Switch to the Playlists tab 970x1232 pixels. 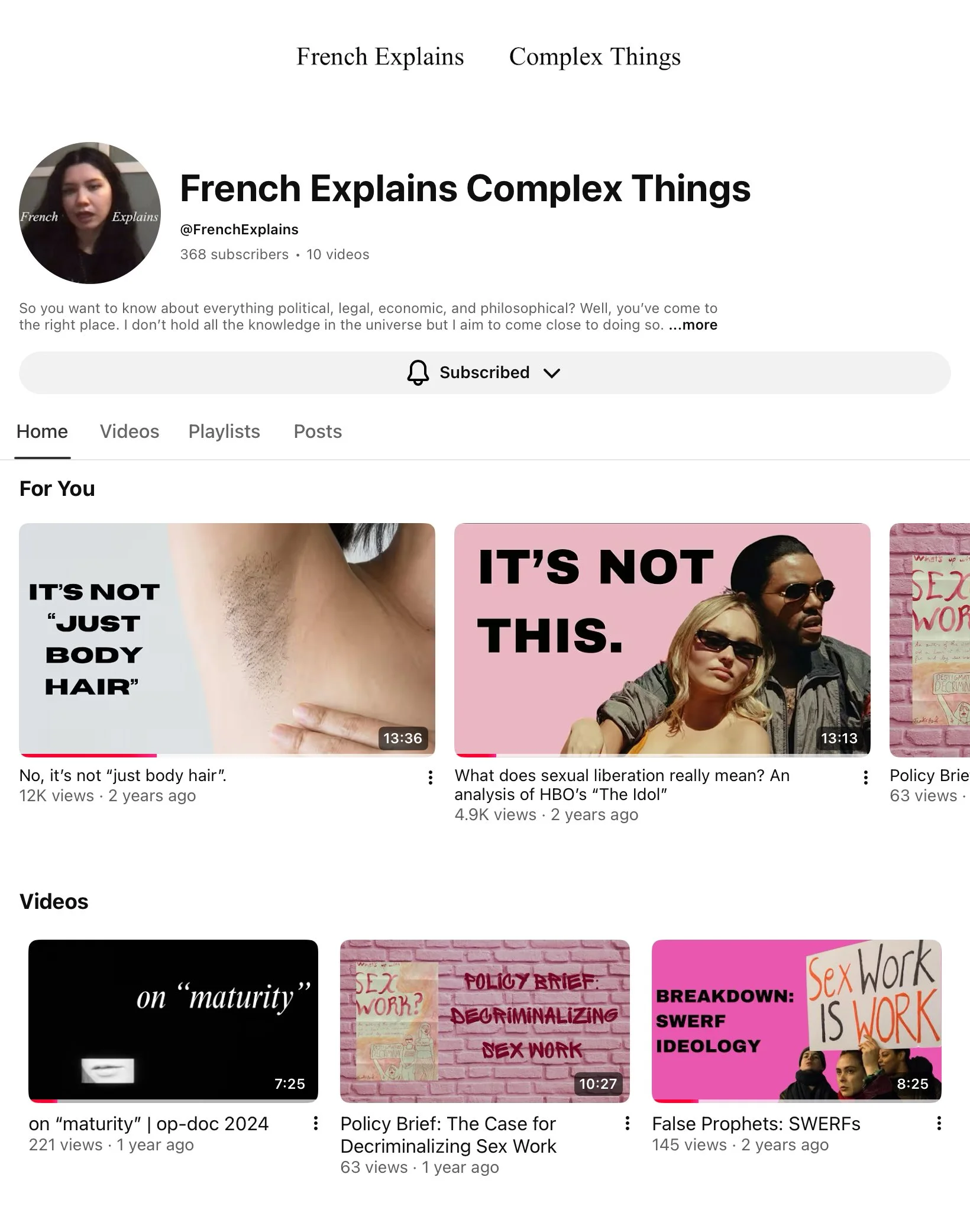pyautogui.click(x=224, y=431)
